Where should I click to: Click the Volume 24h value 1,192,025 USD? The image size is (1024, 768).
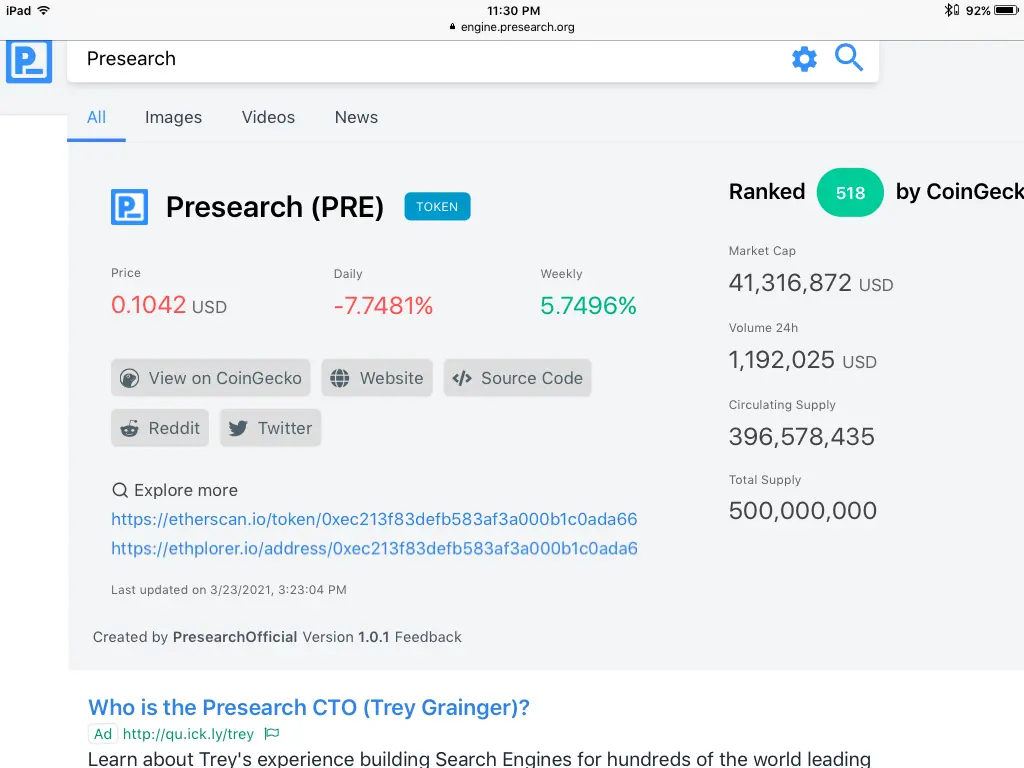point(803,360)
